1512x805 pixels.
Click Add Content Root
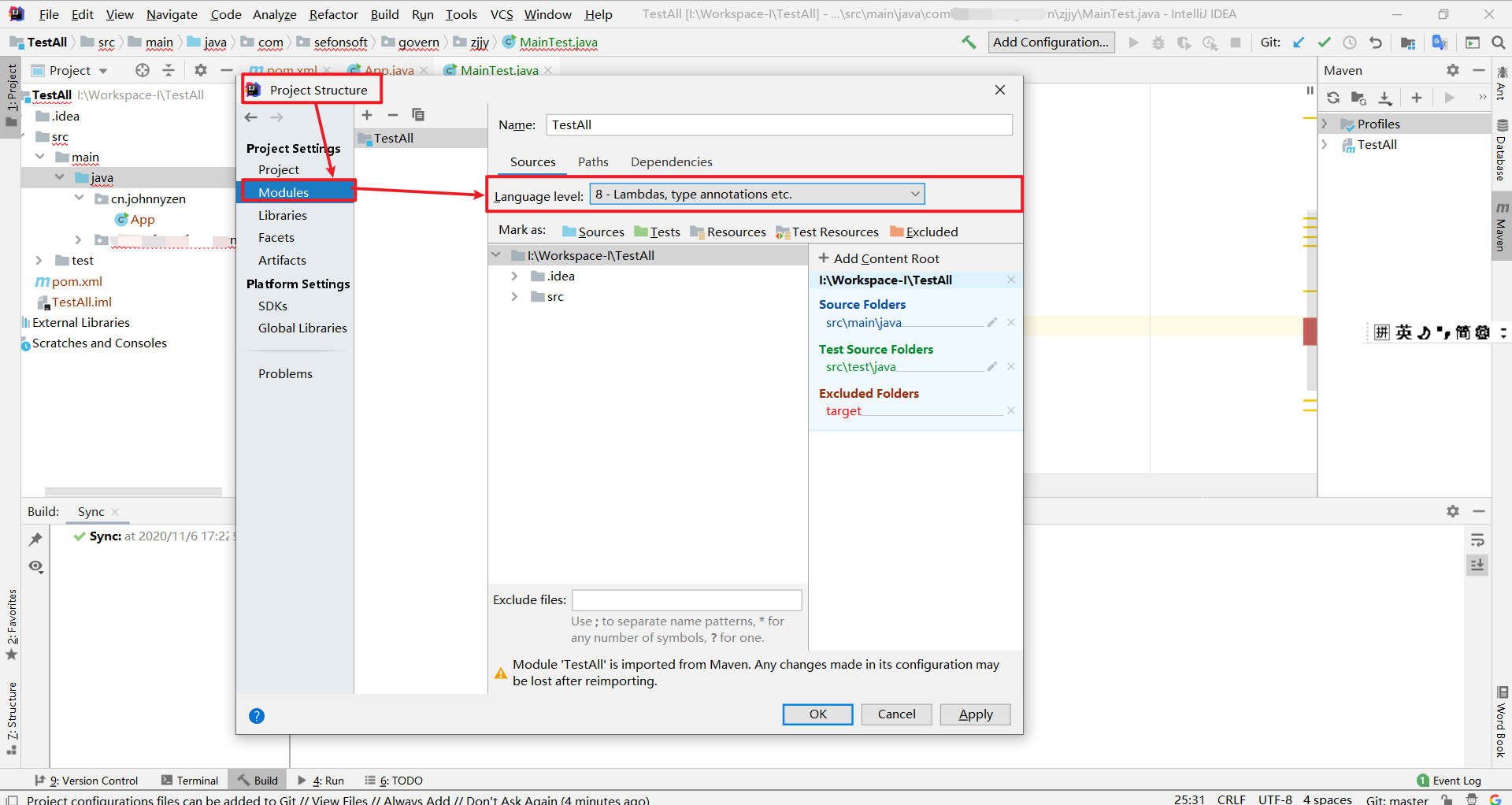(879, 258)
